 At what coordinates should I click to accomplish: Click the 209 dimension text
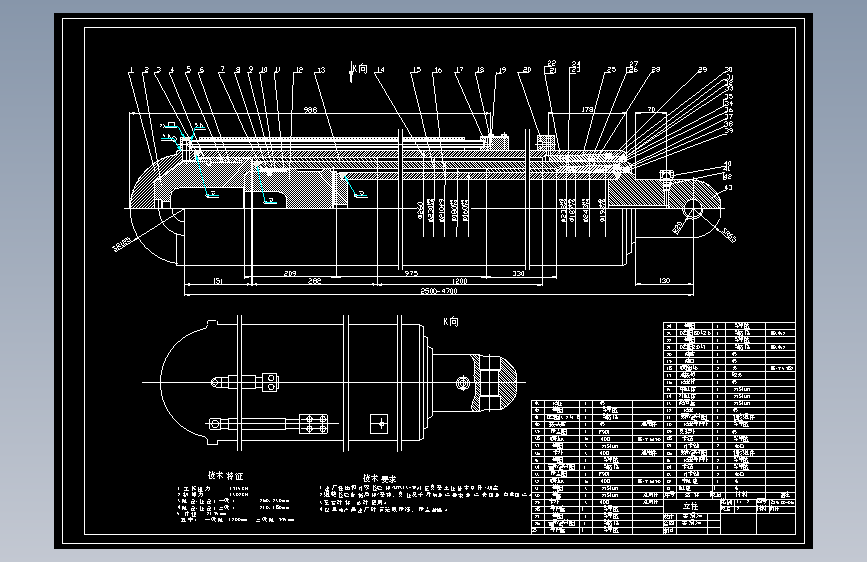[x=290, y=273]
